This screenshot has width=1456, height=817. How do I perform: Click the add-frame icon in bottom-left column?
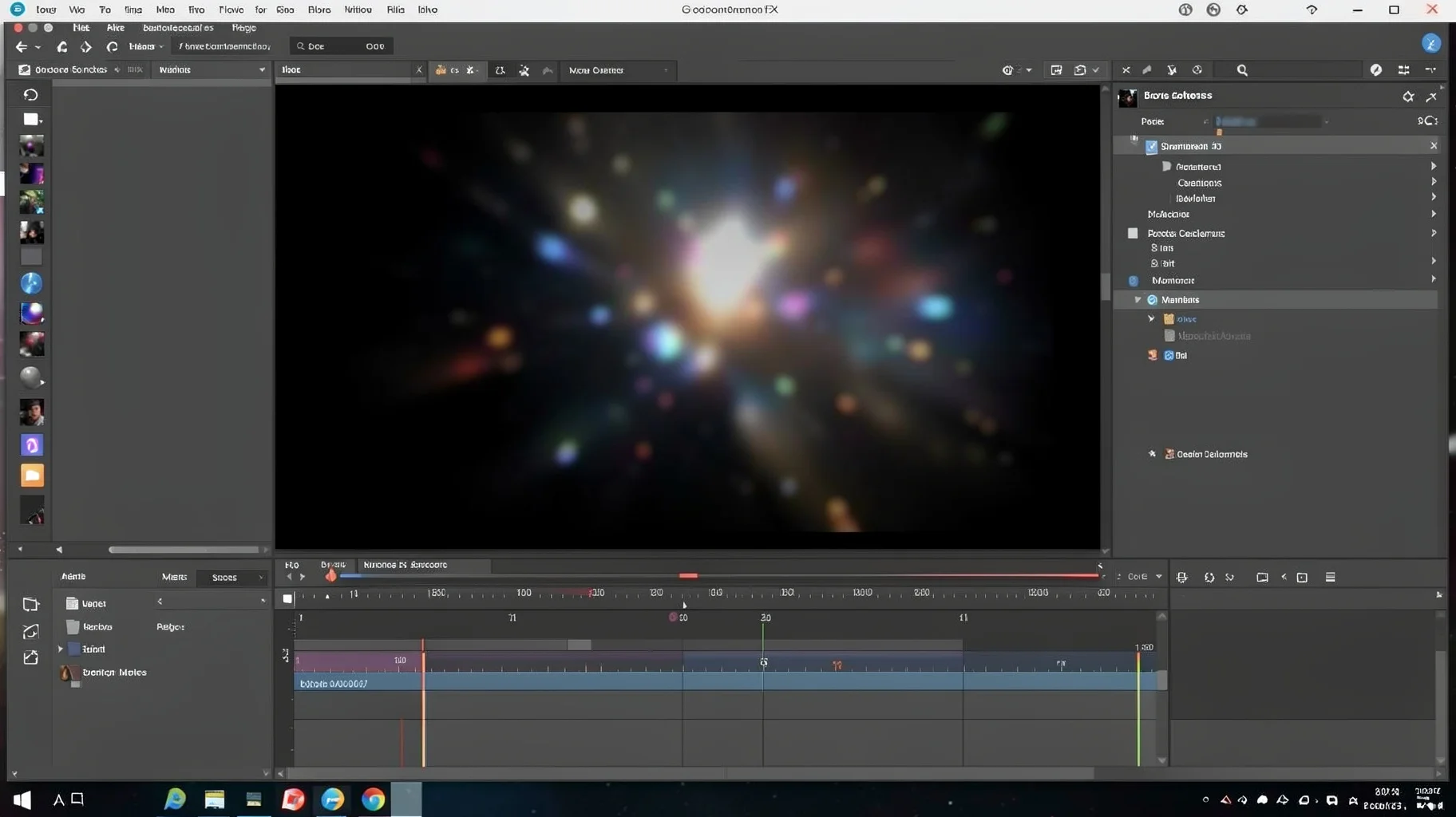pos(30,604)
